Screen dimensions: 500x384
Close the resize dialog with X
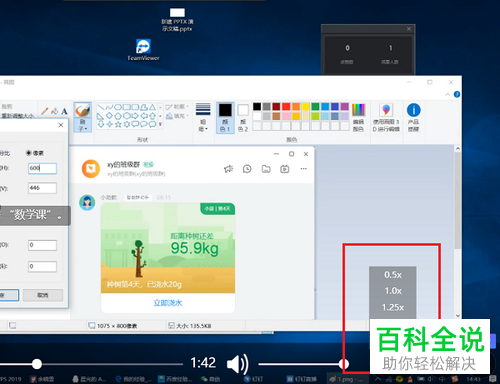(x=61, y=125)
